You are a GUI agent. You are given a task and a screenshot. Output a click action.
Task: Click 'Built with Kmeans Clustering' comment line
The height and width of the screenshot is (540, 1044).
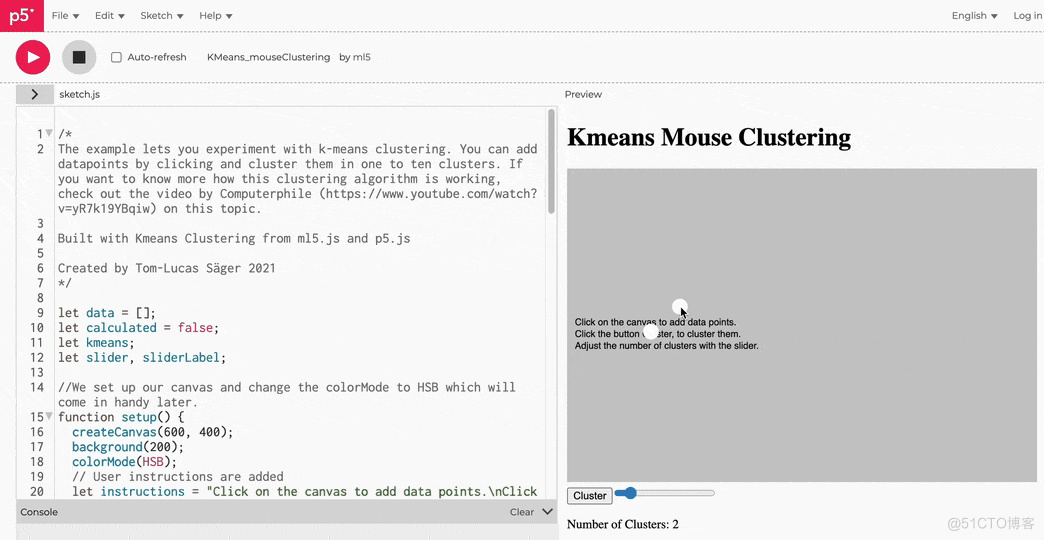point(234,238)
